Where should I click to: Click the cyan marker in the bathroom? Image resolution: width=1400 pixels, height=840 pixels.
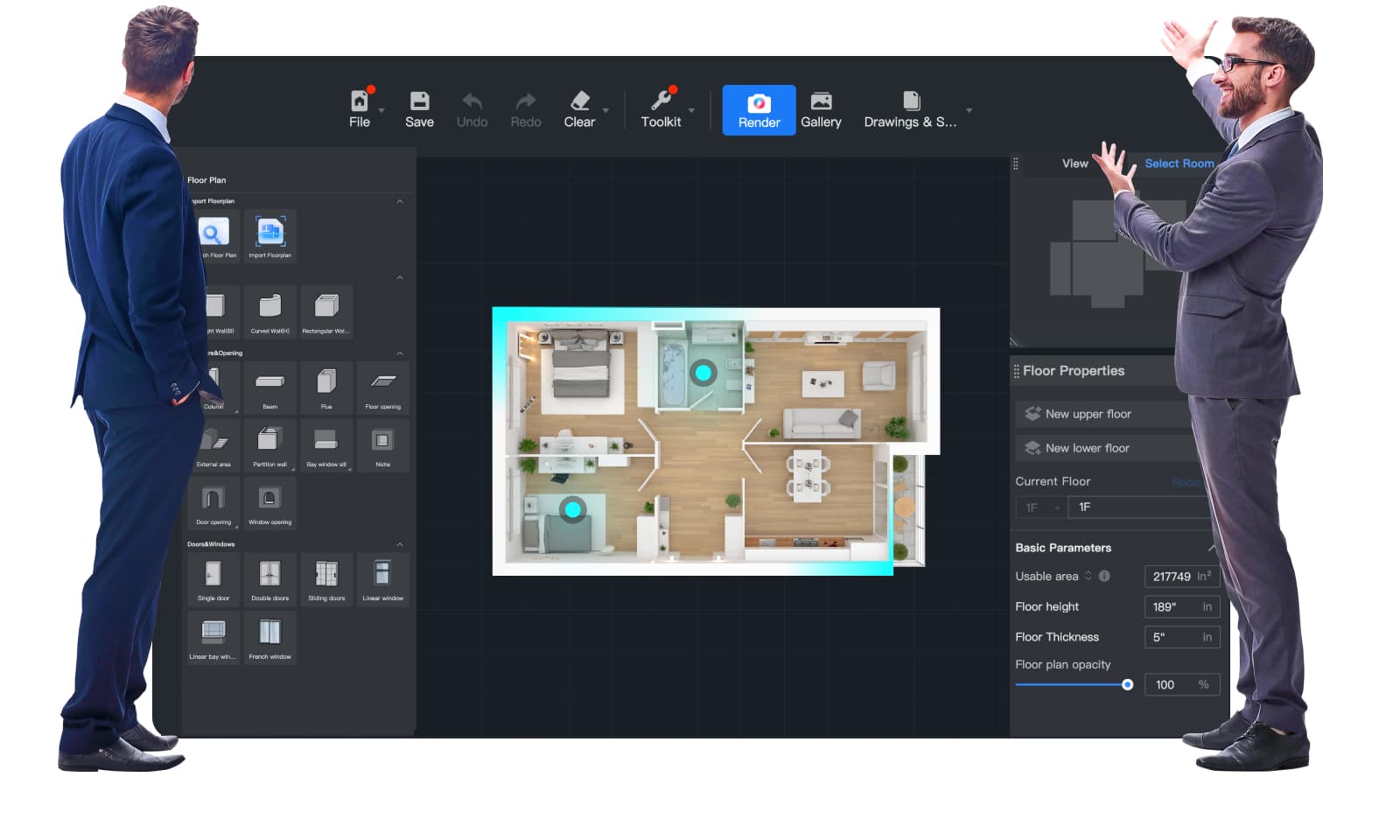702,373
